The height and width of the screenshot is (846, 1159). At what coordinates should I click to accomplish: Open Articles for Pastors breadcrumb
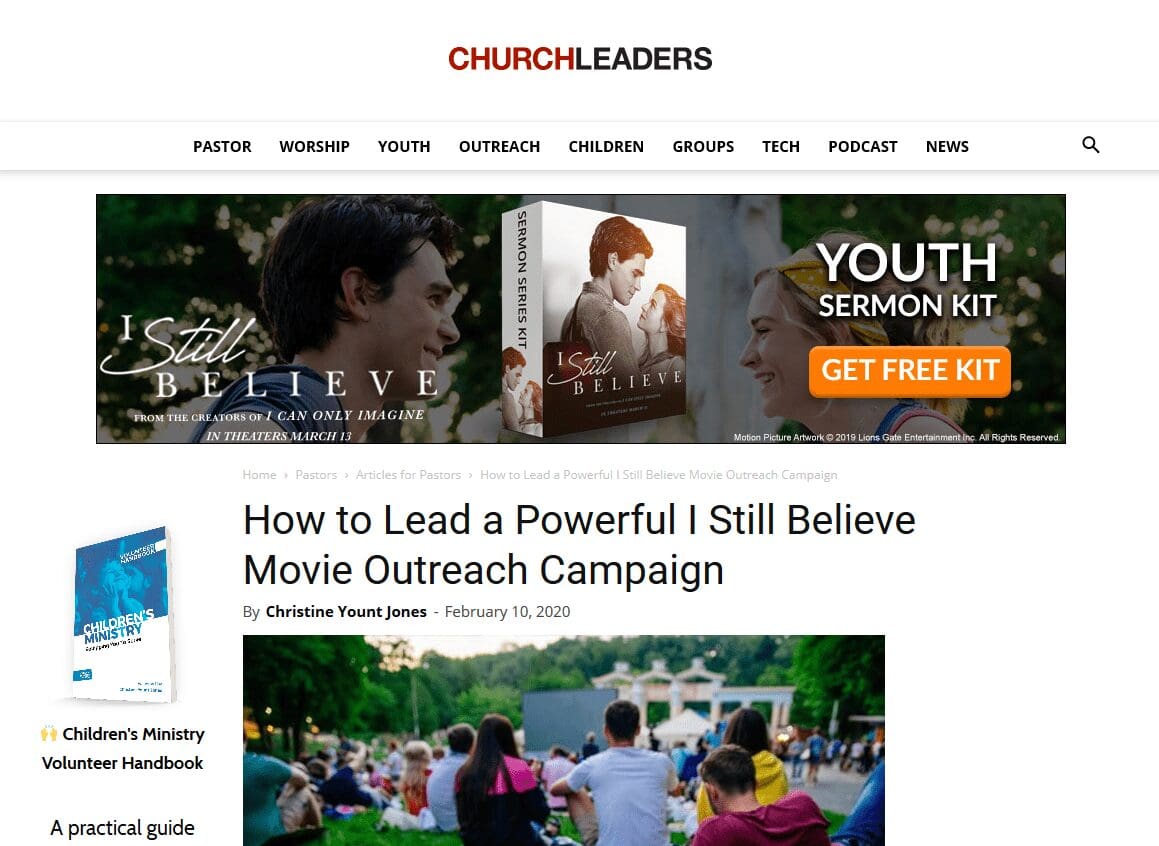click(x=408, y=474)
